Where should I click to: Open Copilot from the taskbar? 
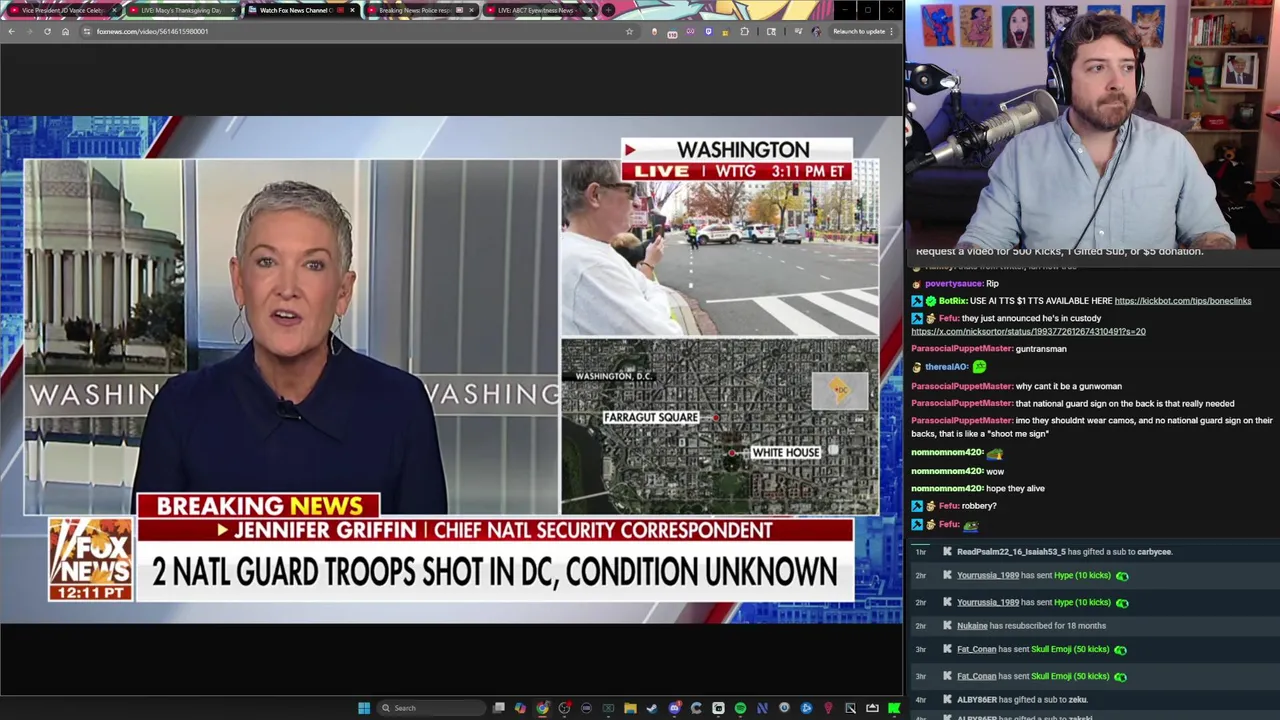(x=520, y=708)
